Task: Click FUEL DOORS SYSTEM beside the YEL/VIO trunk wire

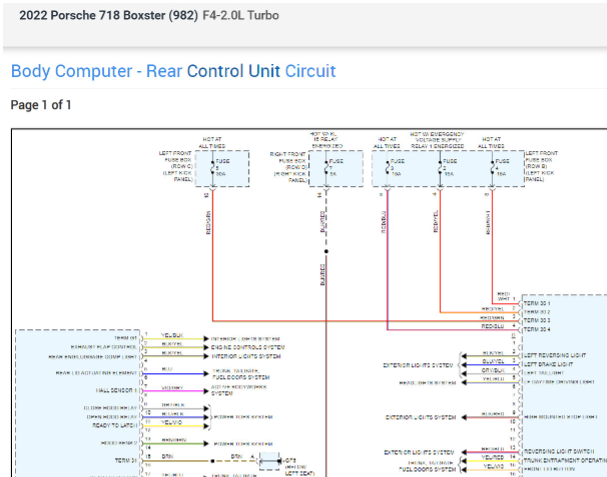Action: point(427,469)
